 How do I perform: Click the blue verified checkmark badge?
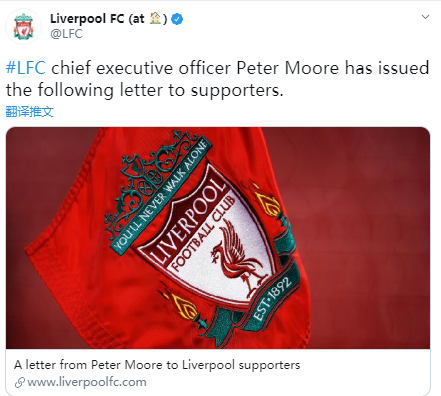tap(177, 19)
